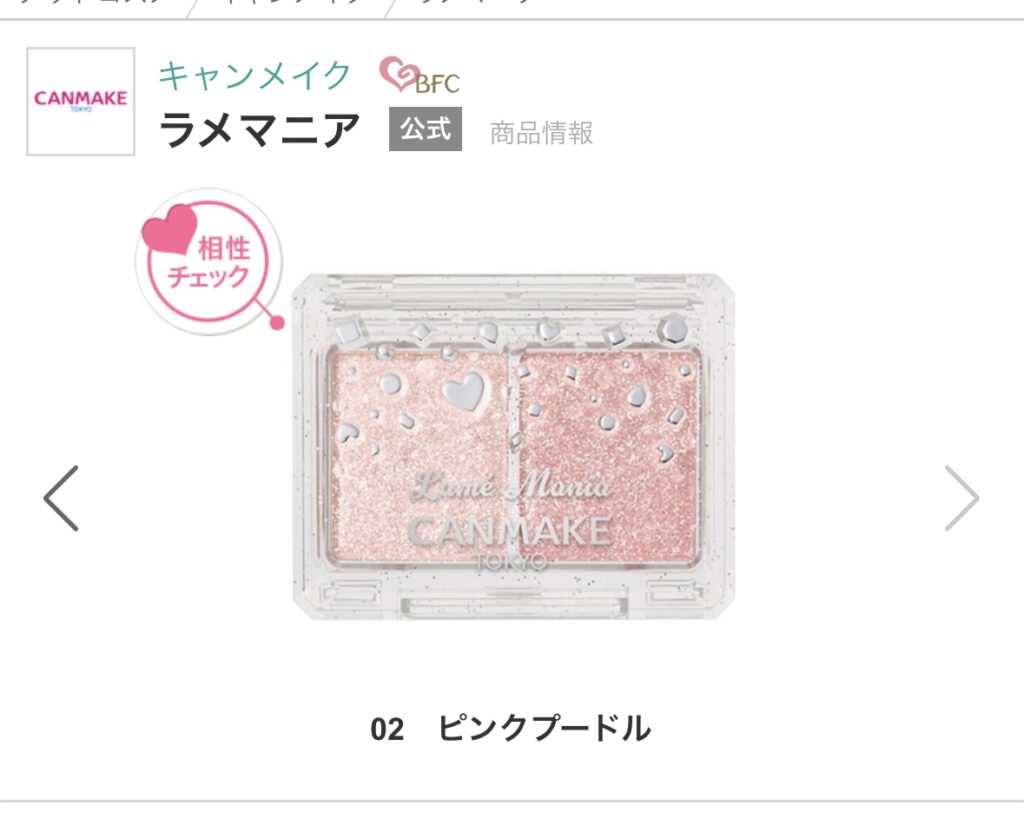Open the キャンメイク brand link
Viewport: 1024px width, 819px height.
click(255, 75)
